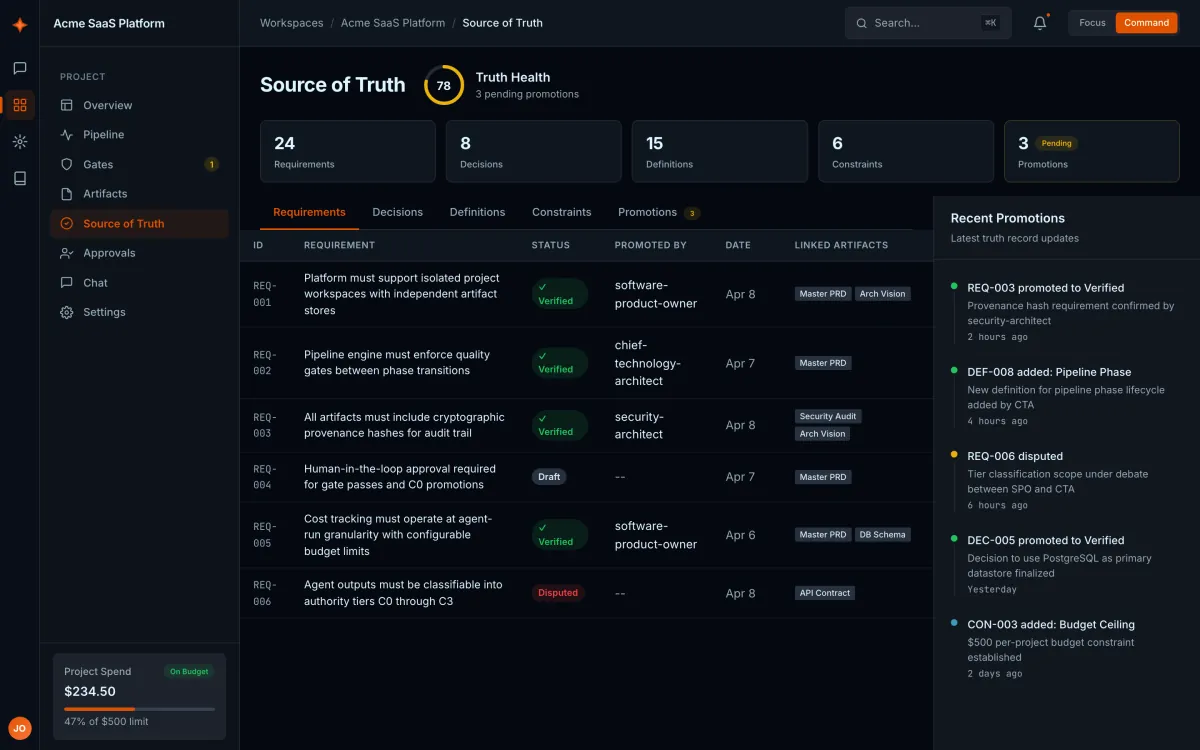Toggle Focus mode
1200x750 pixels.
pos(1092,23)
